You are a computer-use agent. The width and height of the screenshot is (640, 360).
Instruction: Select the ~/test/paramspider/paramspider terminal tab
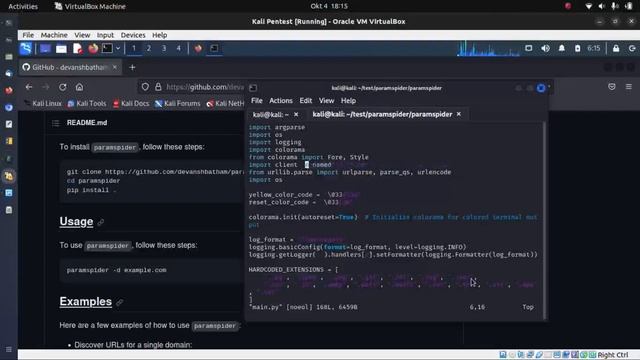point(382,114)
